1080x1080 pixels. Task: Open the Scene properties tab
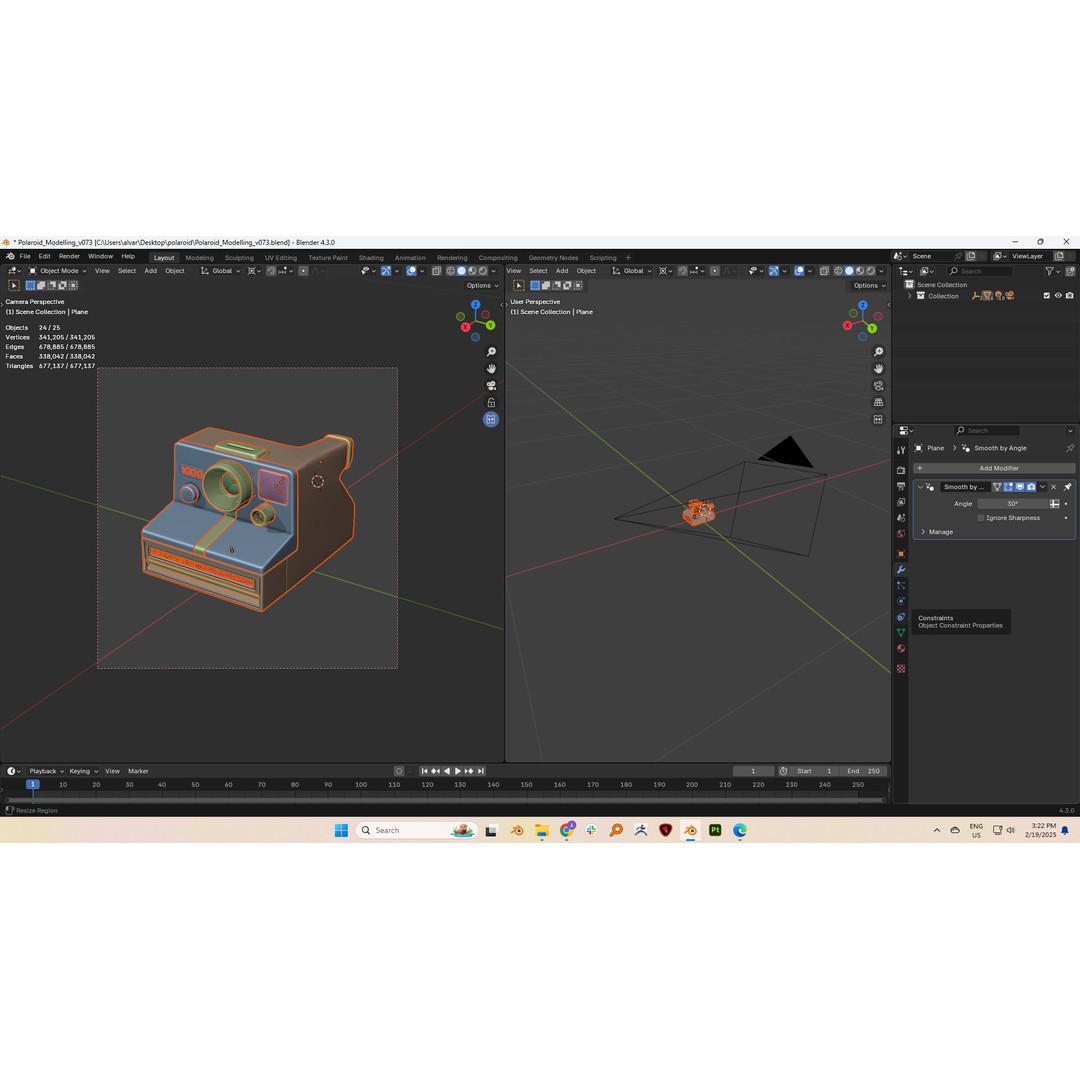900,518
